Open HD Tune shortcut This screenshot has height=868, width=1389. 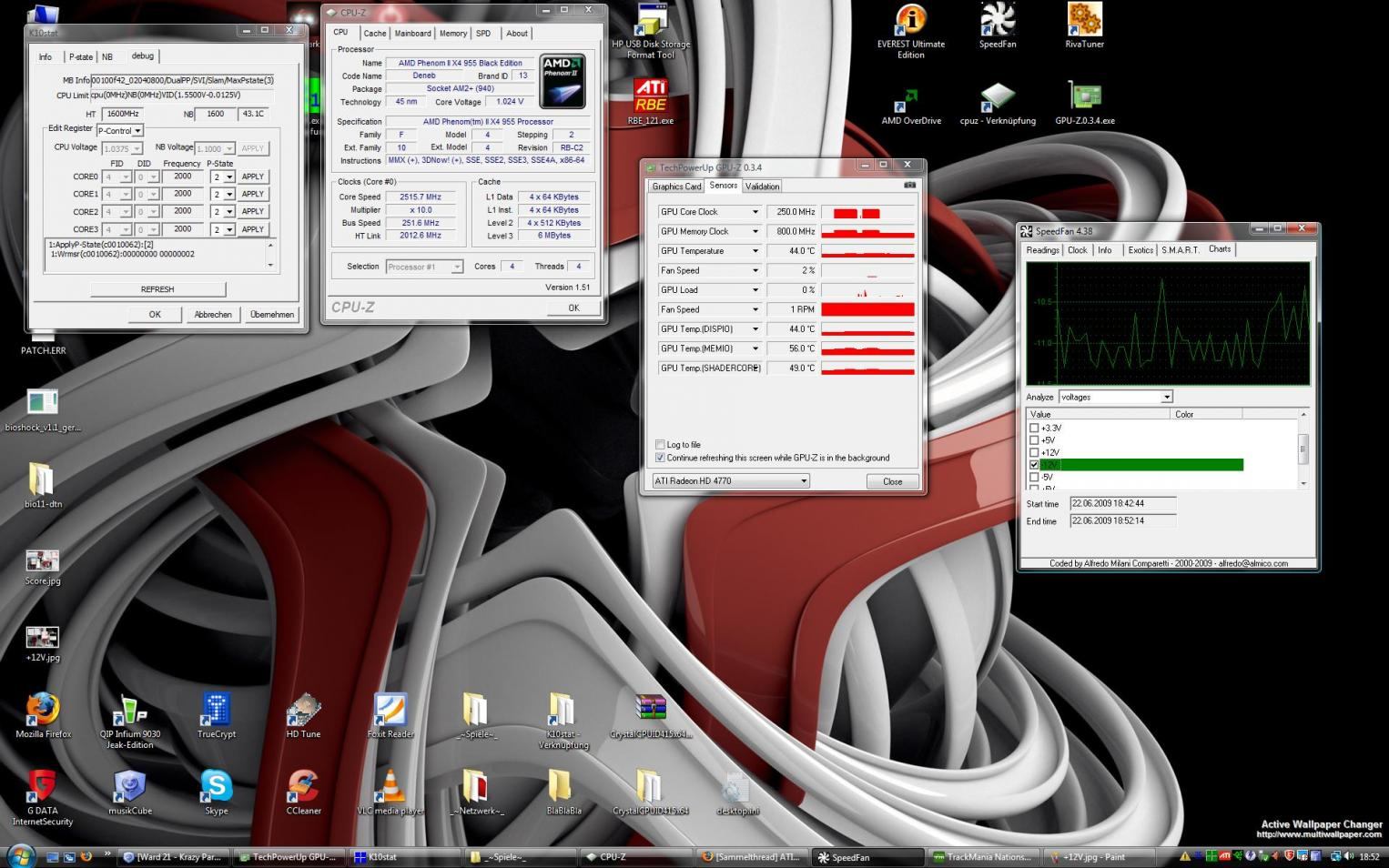pos(303,716)
